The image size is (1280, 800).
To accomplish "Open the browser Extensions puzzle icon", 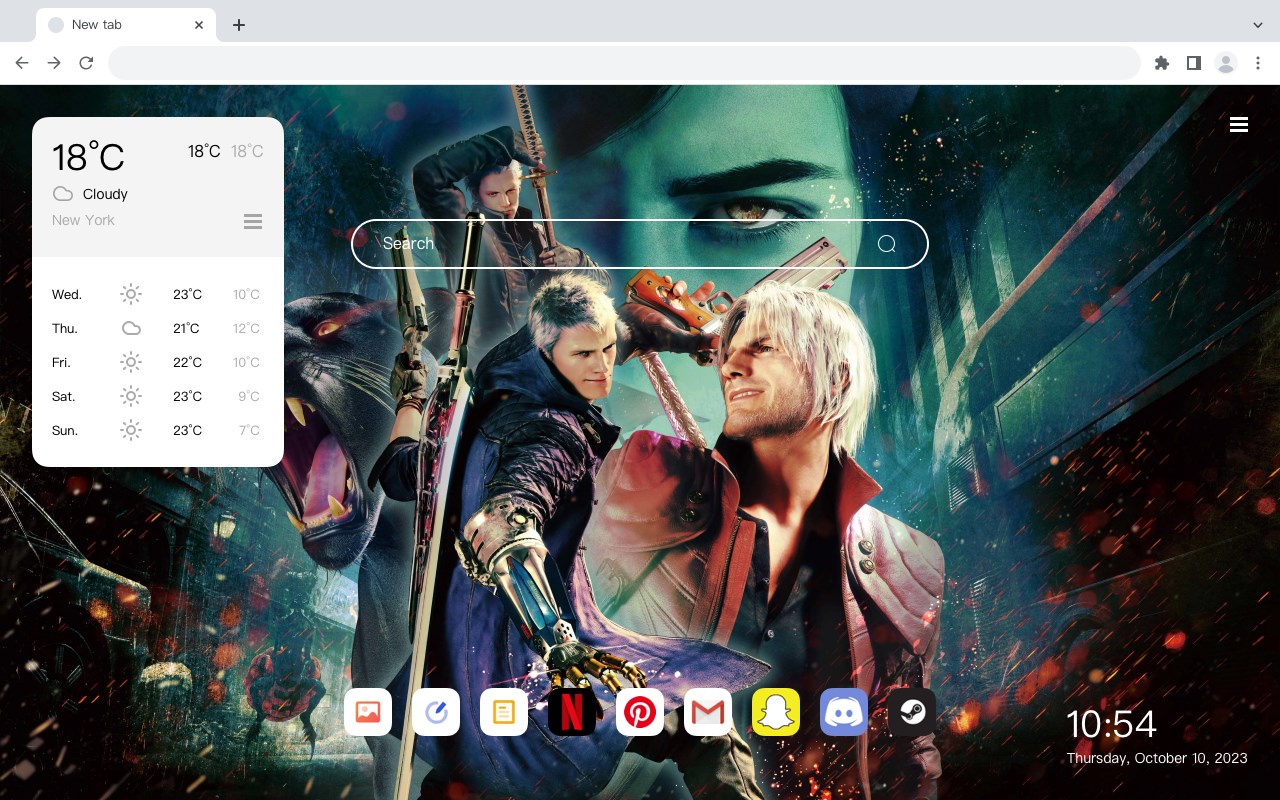I will pos(1162,63).
